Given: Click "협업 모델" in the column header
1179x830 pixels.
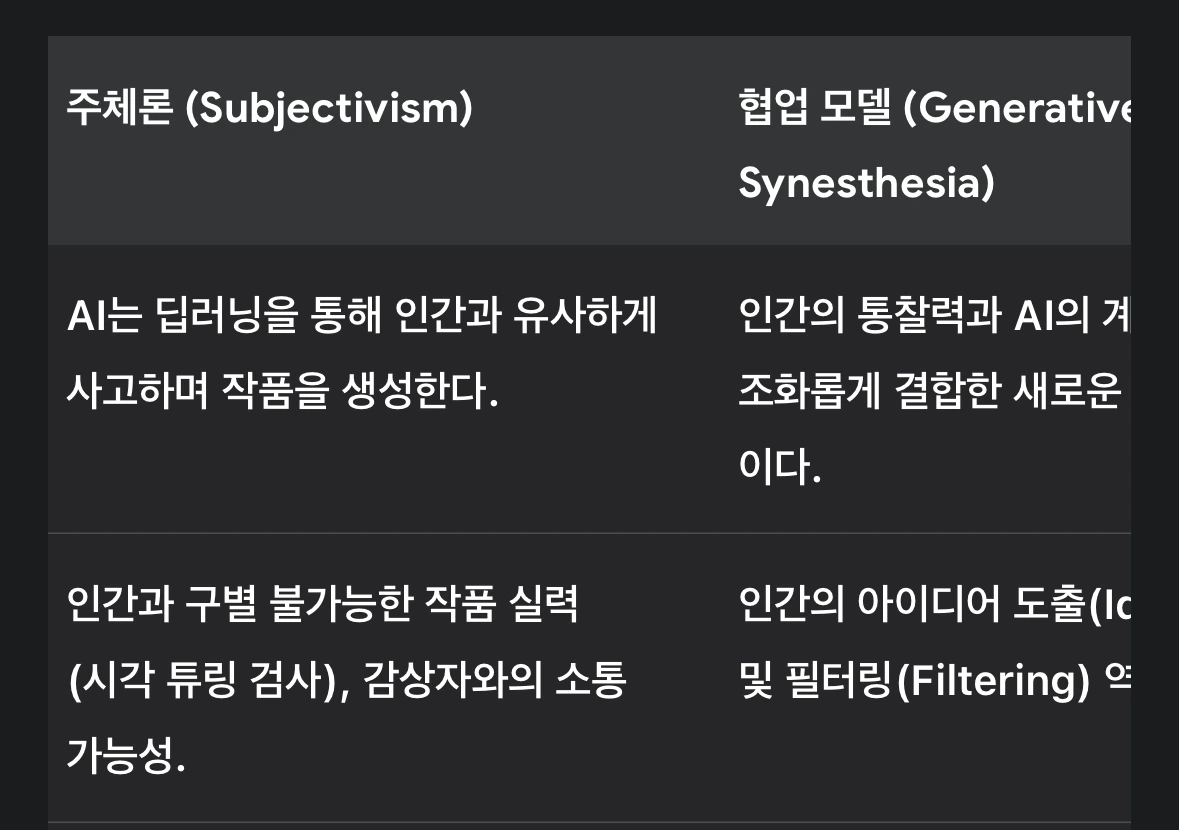Looking at the screenshot, I should 814,107.
